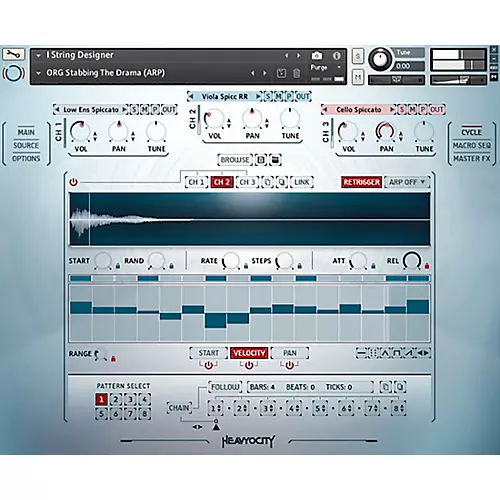Click the delete preset trash icon

(296, 73)
